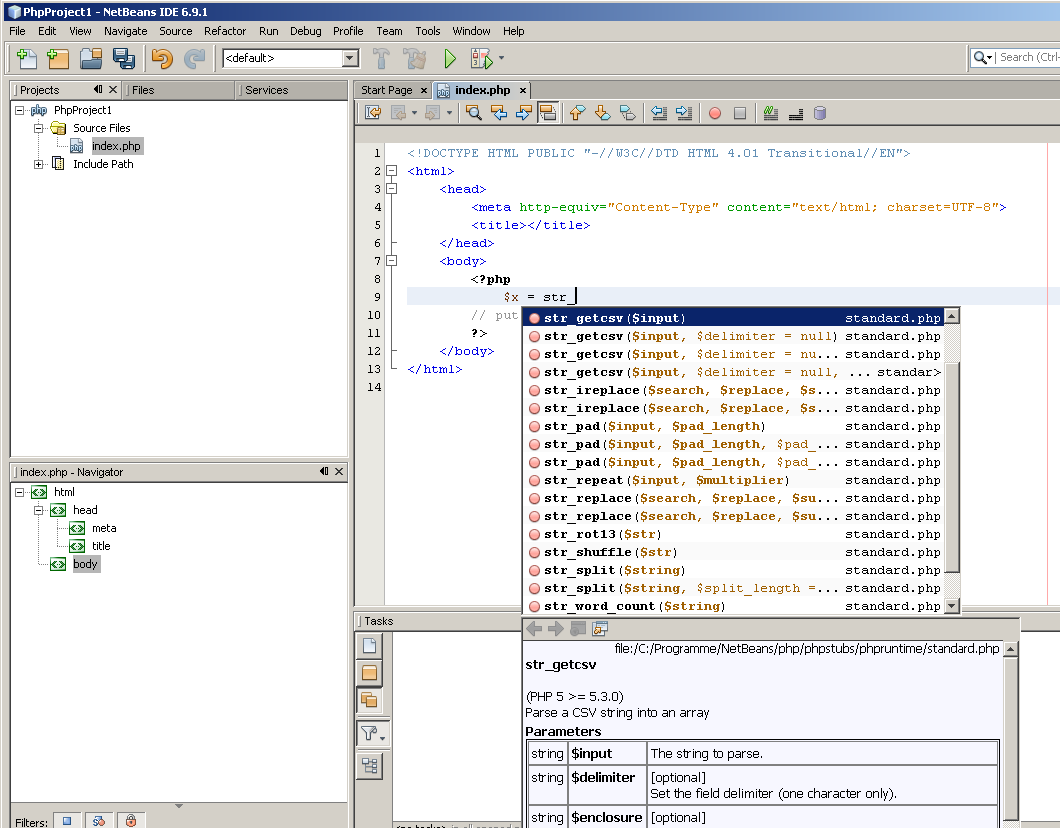Click the Search quick search field

pyautogui.click(x=1029, y=58)
